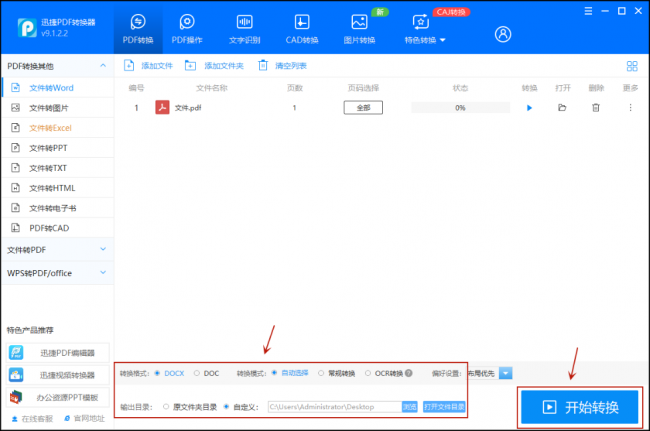
Task: Open 迅捷视频转换器 recommendation
Action: coord(58,375)
